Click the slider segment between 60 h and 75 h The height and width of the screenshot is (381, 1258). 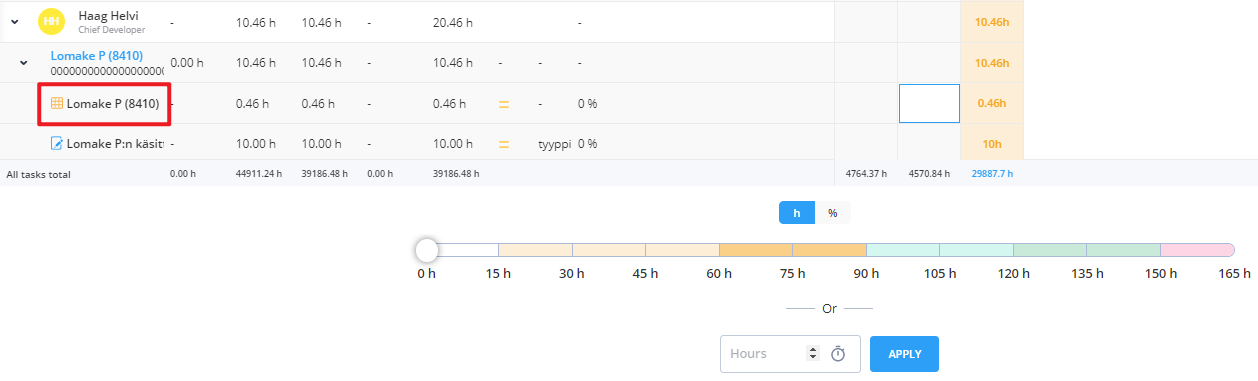[x=756, y=249]
